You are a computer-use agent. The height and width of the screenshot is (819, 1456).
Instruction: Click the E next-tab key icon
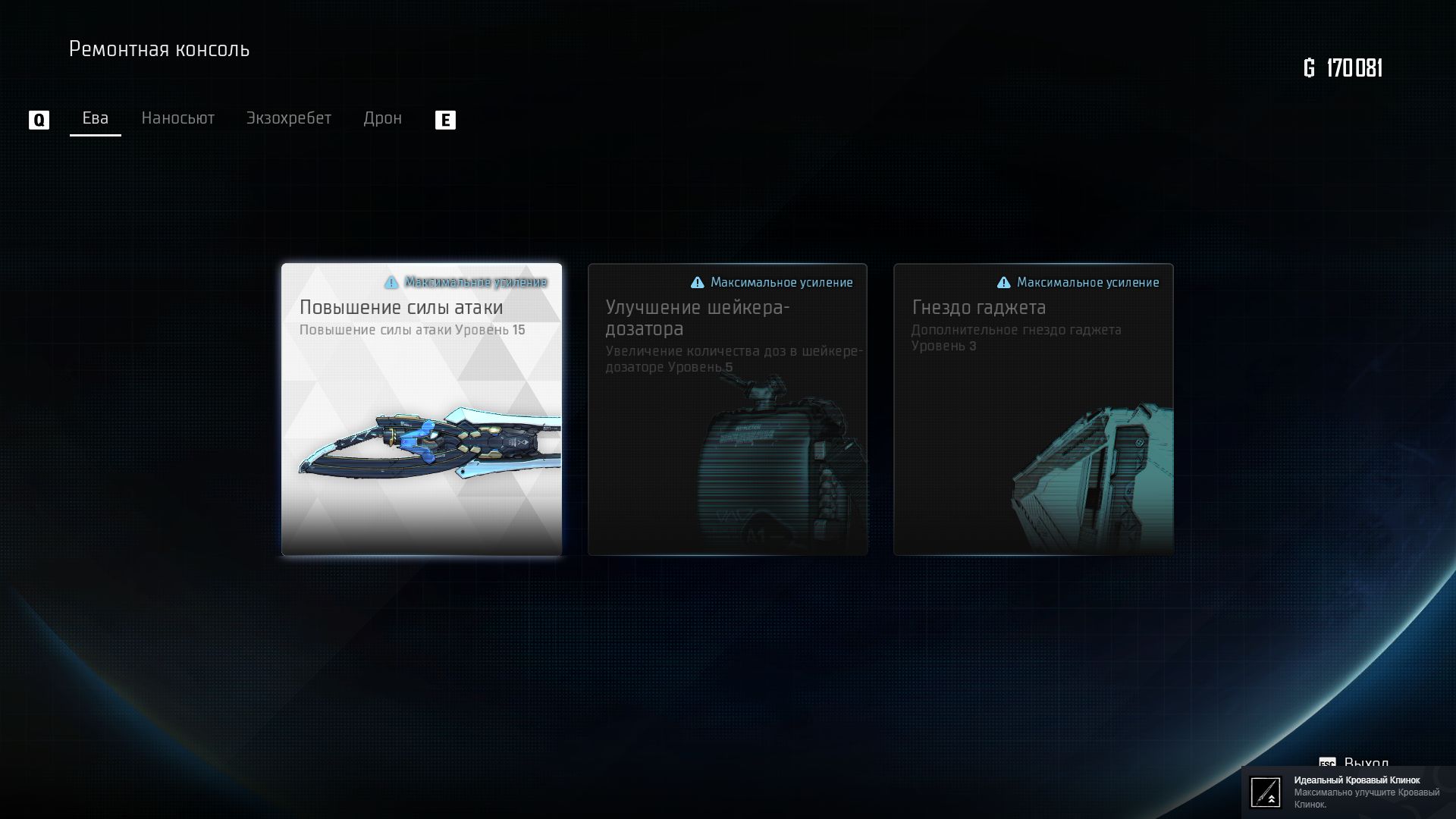(x=445, y=120)
